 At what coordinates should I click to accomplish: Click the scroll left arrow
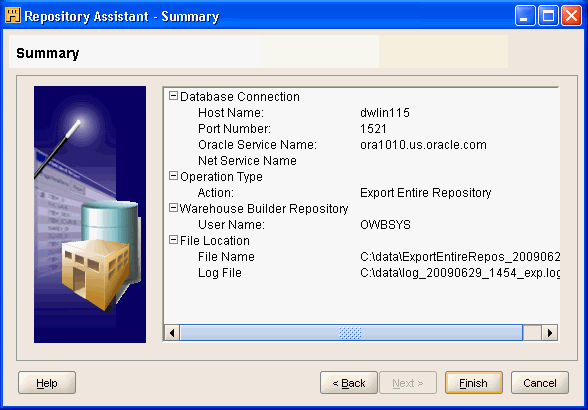pyautogui.click(x=172, y=333)
